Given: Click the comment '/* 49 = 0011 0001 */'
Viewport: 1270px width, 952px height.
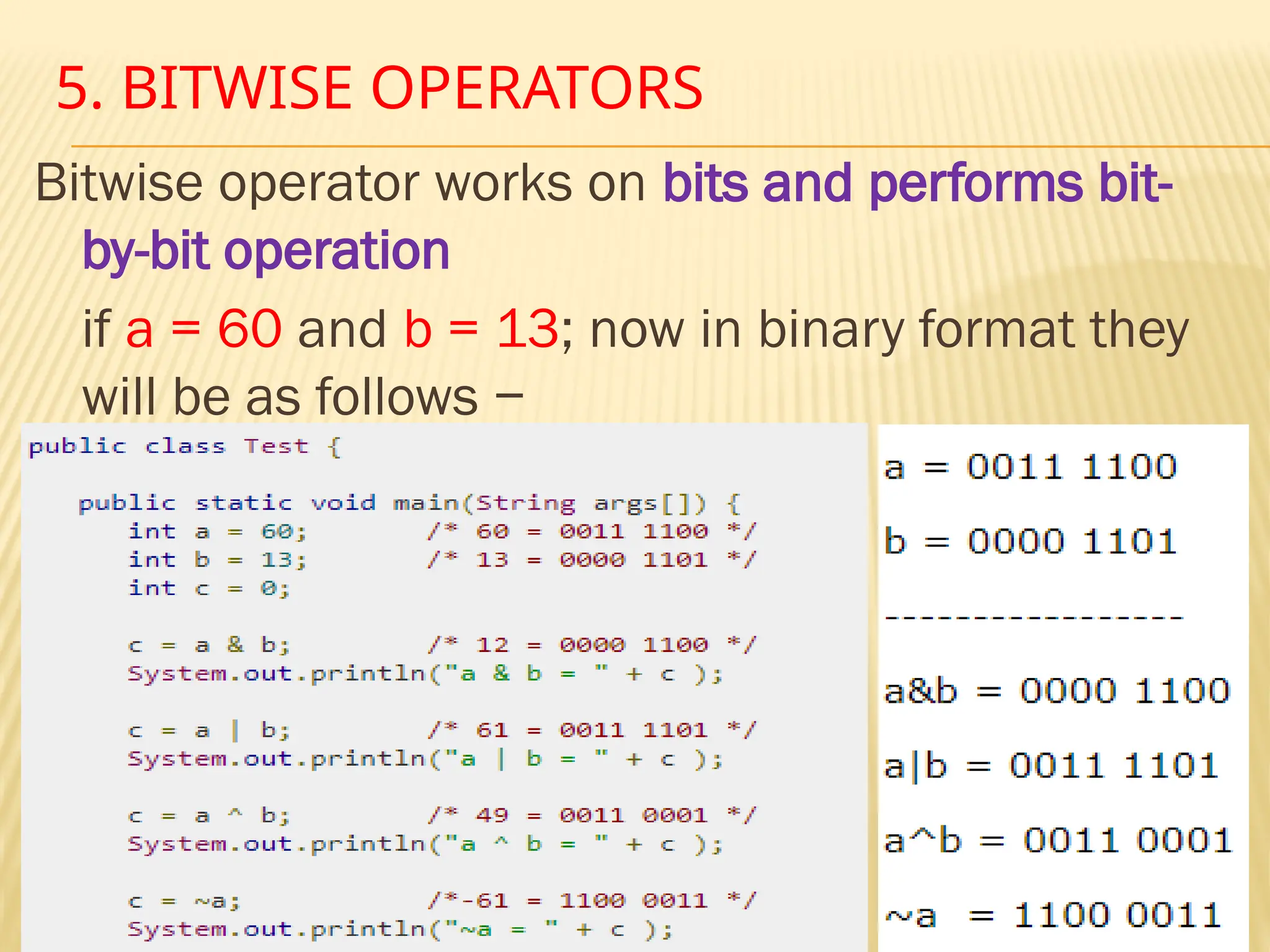Looking at the screenshot, I should 592,815.
